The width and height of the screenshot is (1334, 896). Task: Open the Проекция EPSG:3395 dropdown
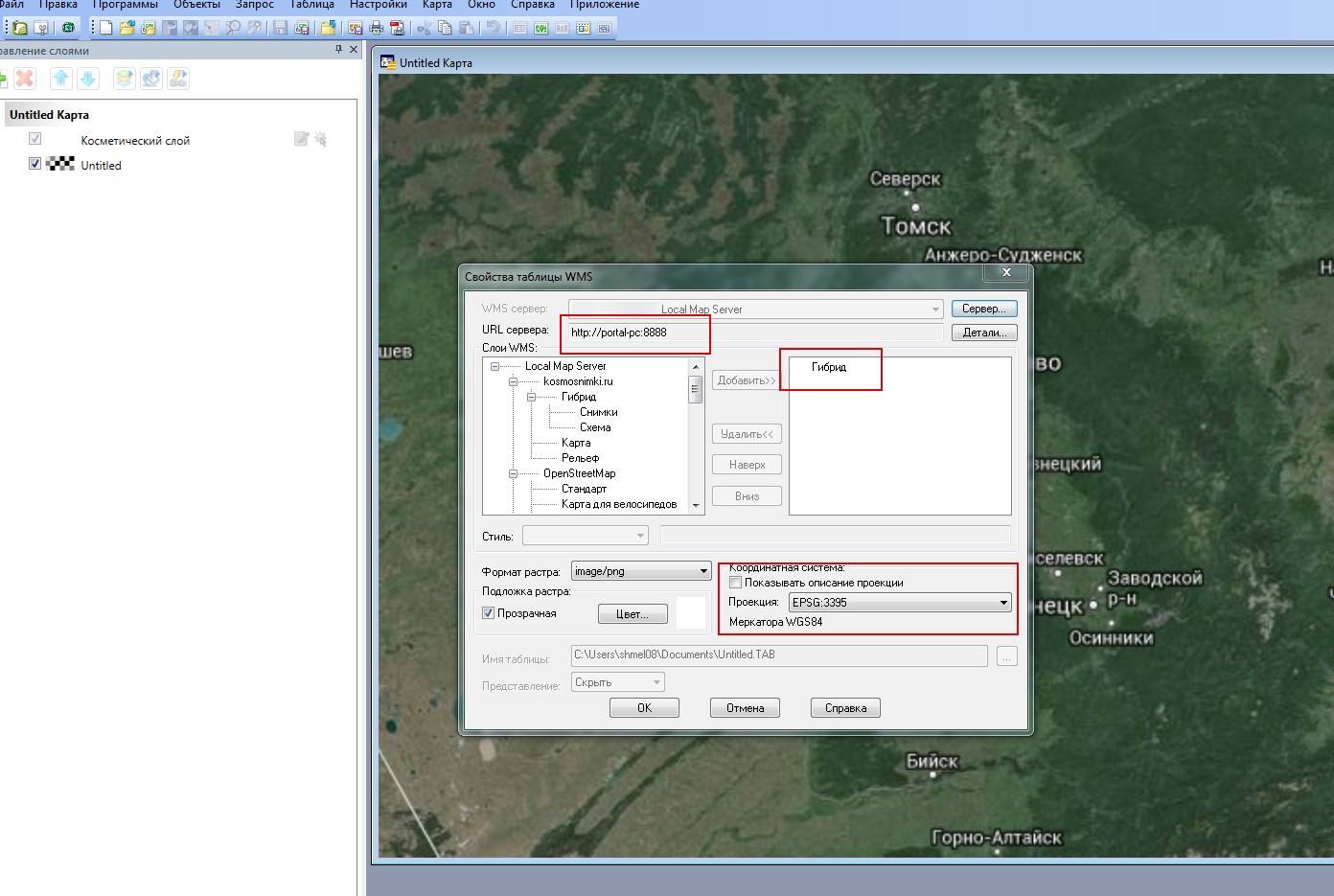coord(1003,603)
